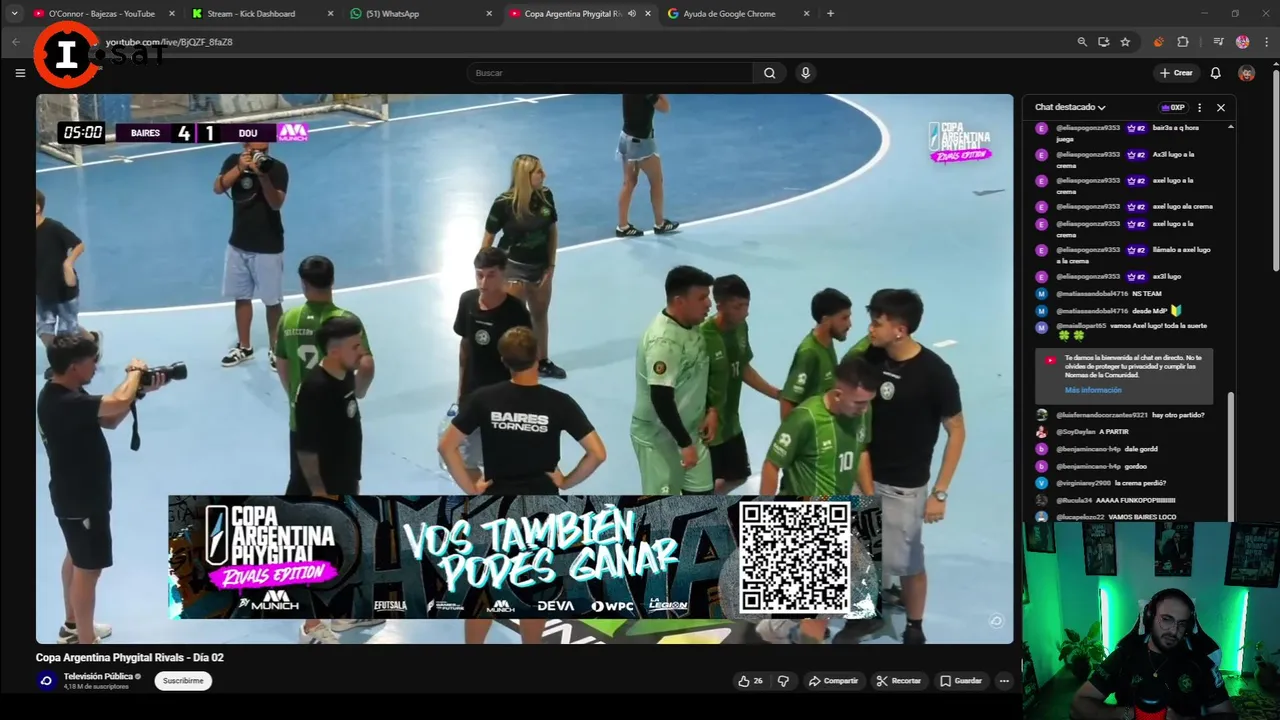Like the video with thumbs up
Viewport: 1280px width, 720px height.
[x=744, y=681]
